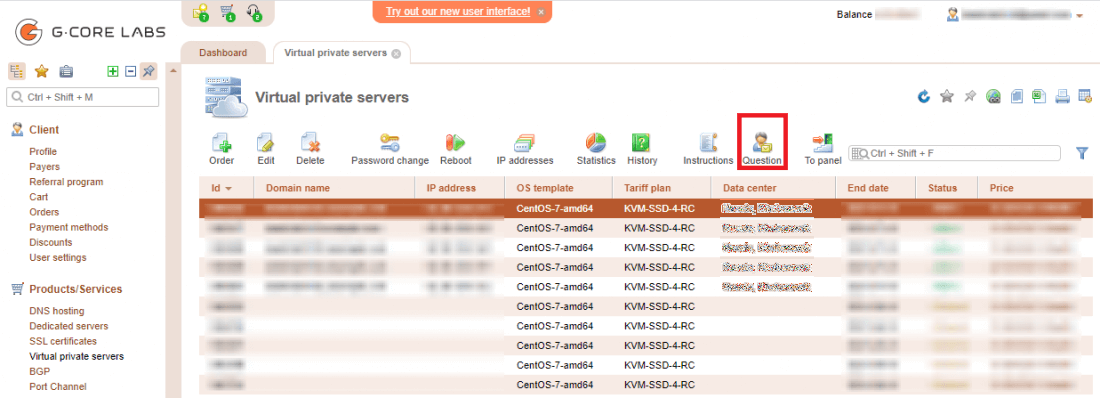
Task: Open the Dedicated servers menu item
Action: pyautogui.click(x=69, y=326)
